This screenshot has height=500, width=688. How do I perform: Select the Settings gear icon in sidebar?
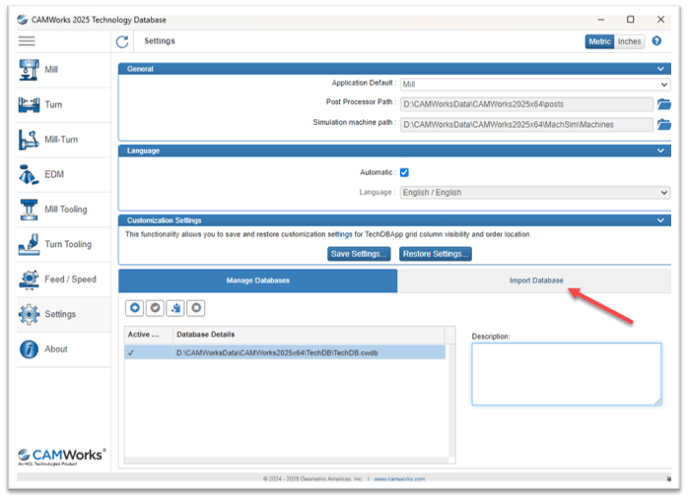[29, 314]
